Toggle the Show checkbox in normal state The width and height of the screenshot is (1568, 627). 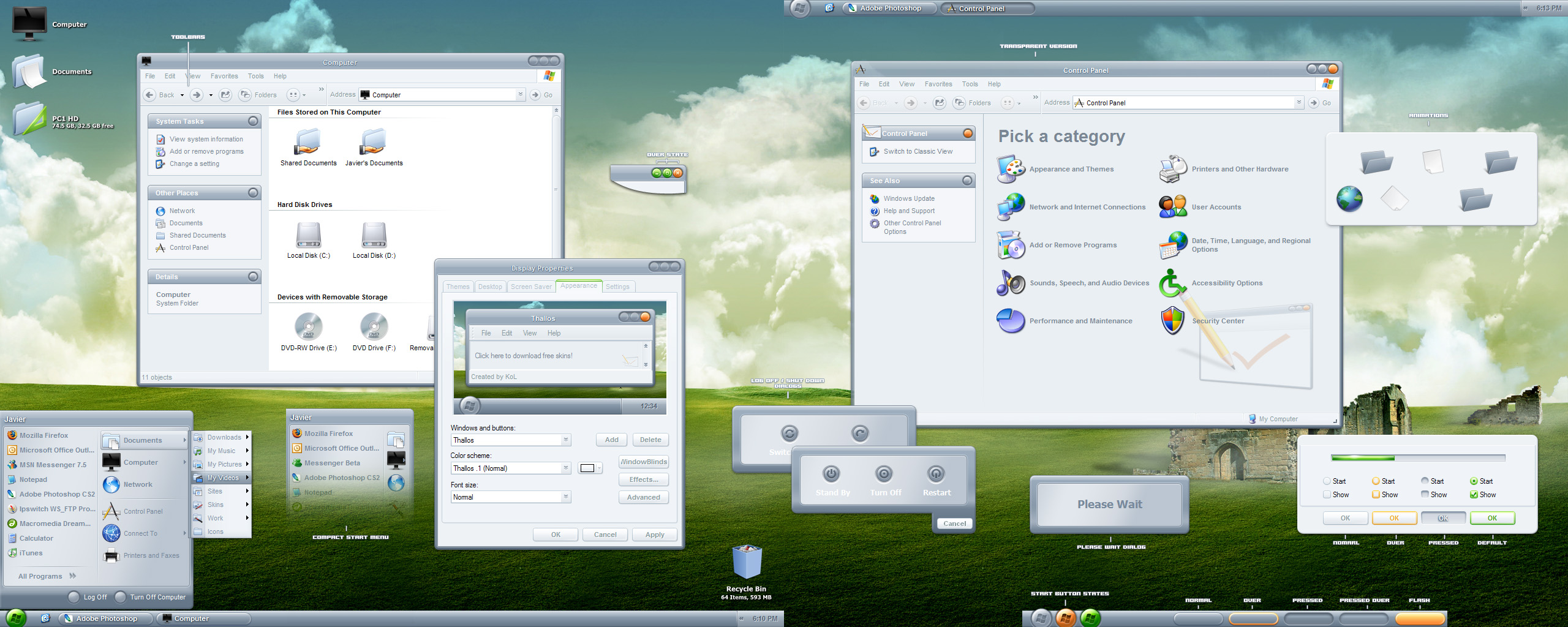click(1327, 495)
